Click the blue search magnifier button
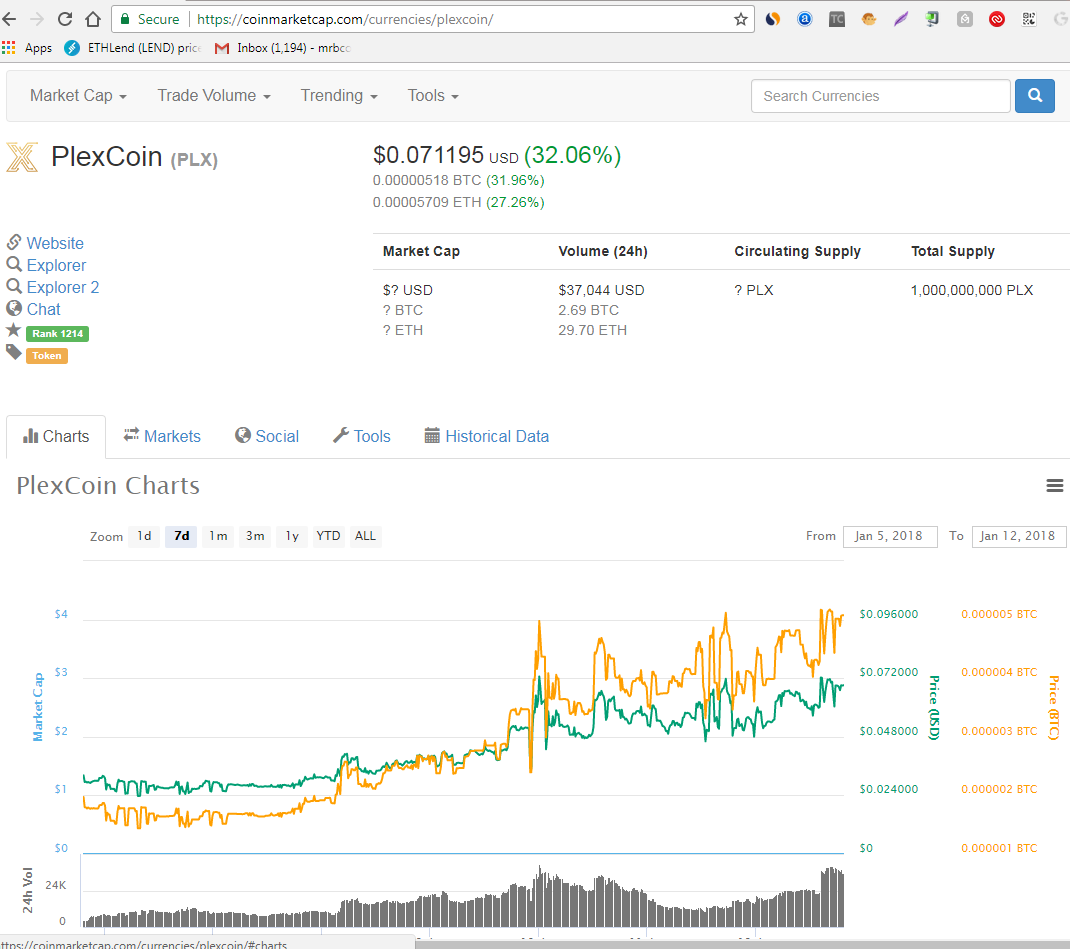Viewport: 1070px width, 949px height. pos(1035,96)
